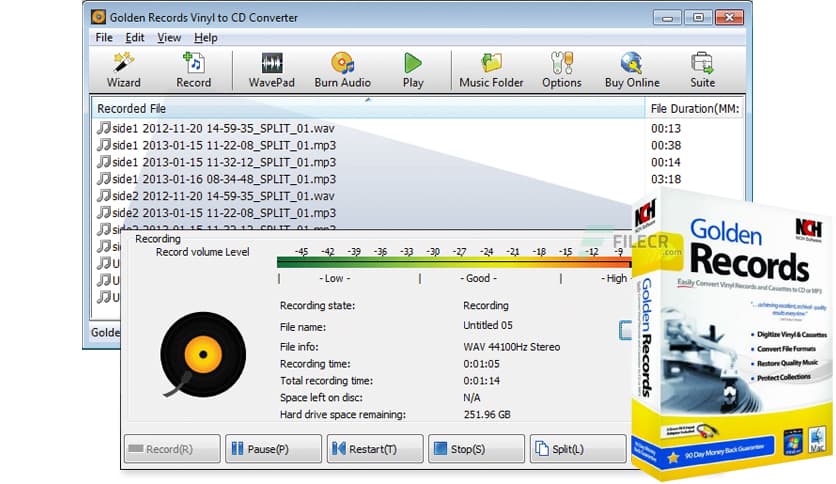The image size is (836, 484).
Task: Click the Golden Records product box image
Action: 732,336
